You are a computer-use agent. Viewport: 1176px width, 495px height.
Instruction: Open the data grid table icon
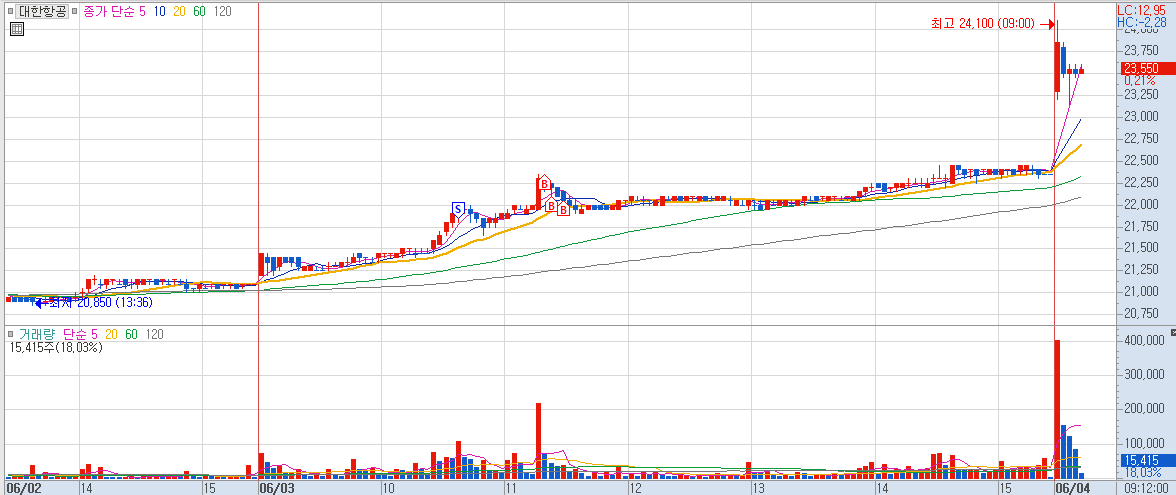pos(17,29)
